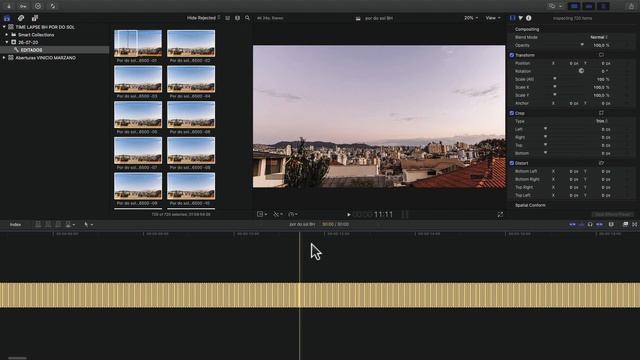Screen dimensions: 640x360
Task: Click the play button under viewer
Action: (349, 214)
